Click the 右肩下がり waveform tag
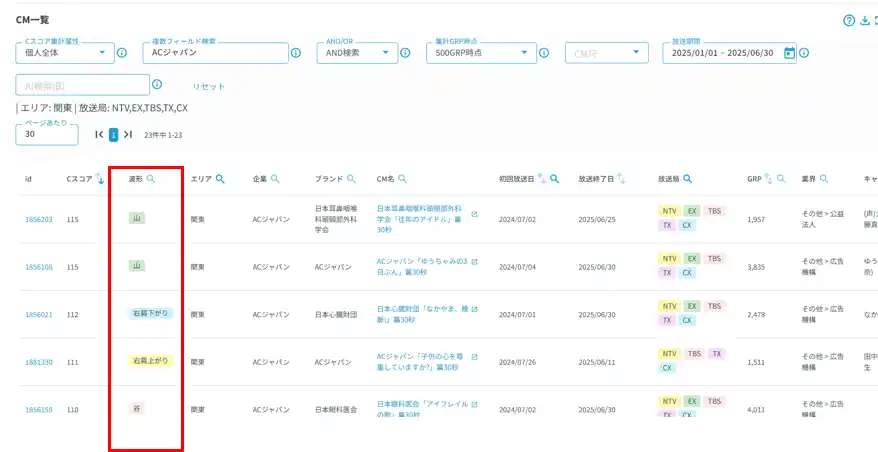The width and height of the screenshot is (878, 452). 150,314
